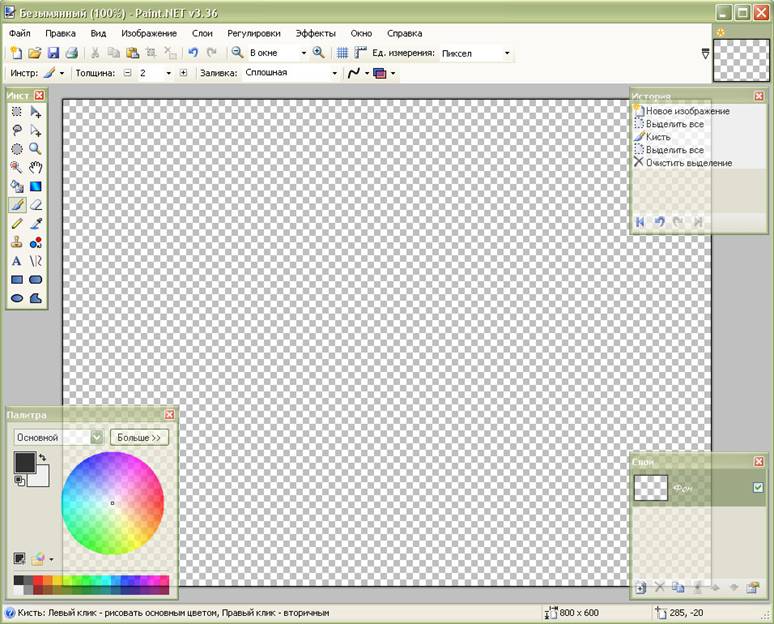Toggle the pixel grid icon
This screenshot has height=624, width=774.
(342, 53)
